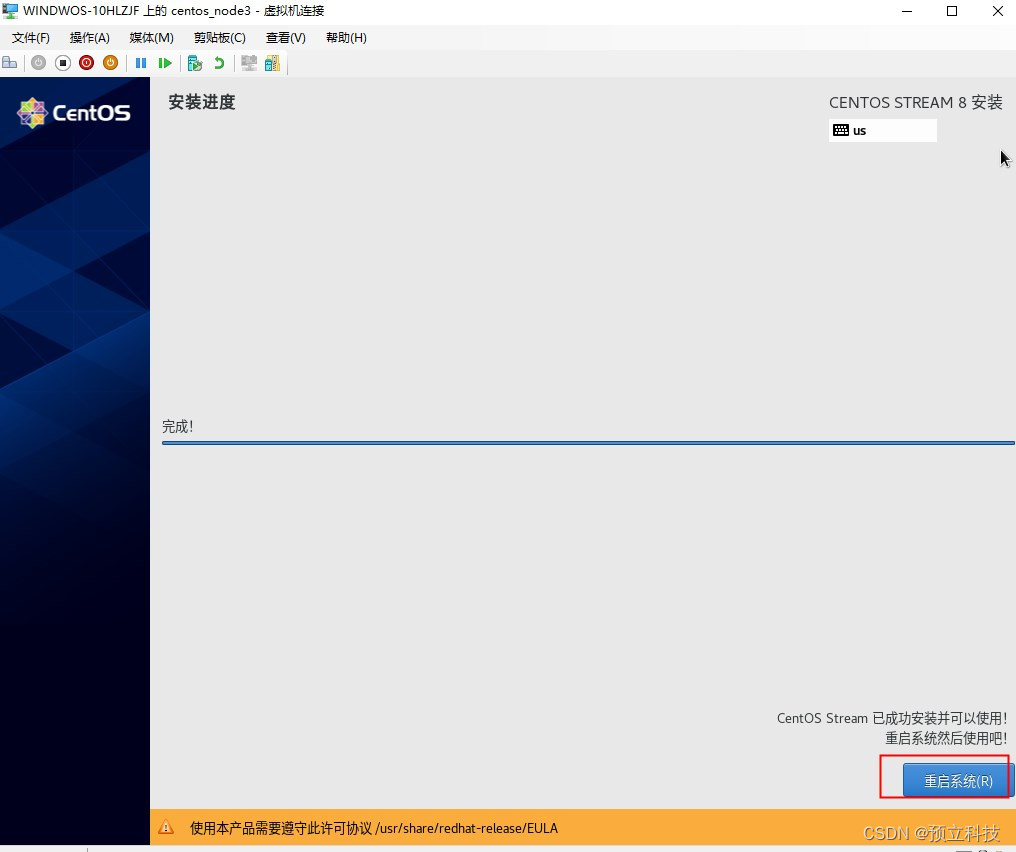Click the '重启系统然后使用吧!' message

pyautogui.click(x=946, y=738)
